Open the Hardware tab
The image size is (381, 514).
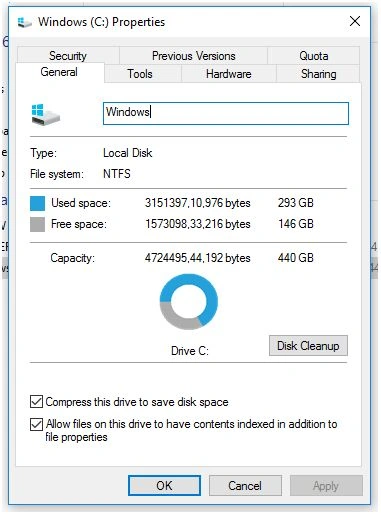coord(229,74)
